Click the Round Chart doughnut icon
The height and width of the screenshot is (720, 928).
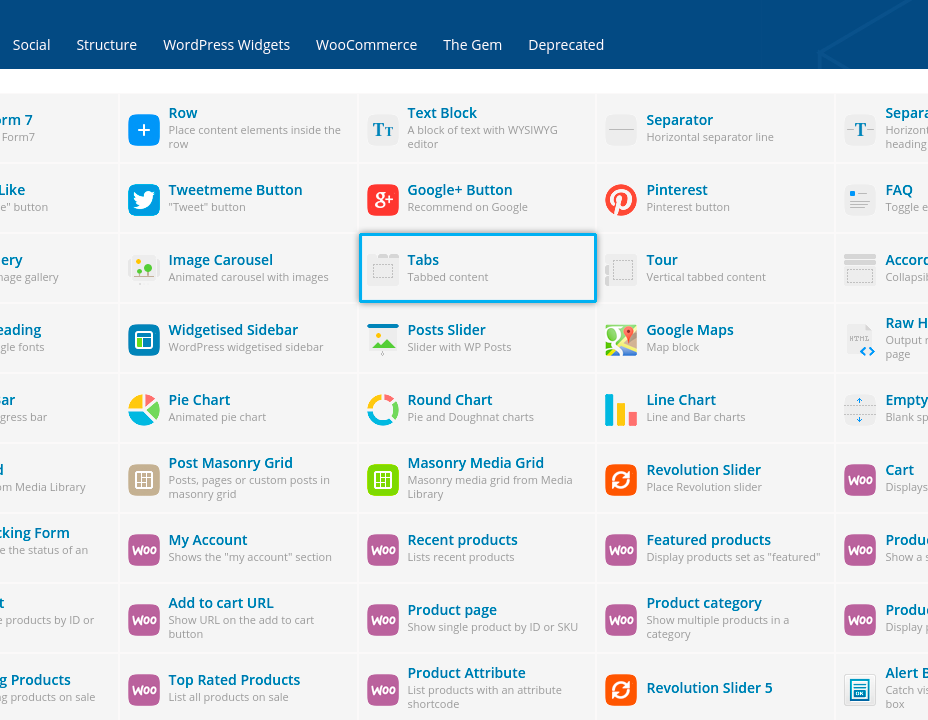pyautogui.click(x=383, y=410)
